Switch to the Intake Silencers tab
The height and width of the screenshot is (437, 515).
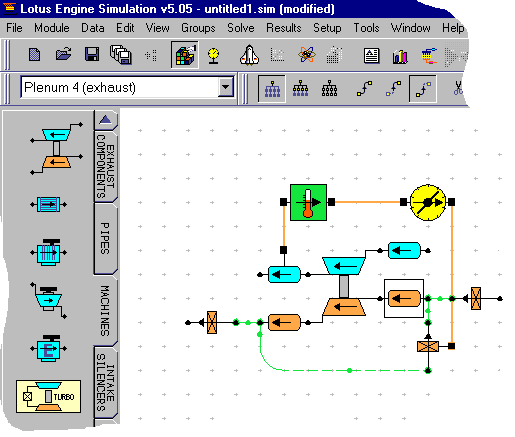[x=105, y=382]
